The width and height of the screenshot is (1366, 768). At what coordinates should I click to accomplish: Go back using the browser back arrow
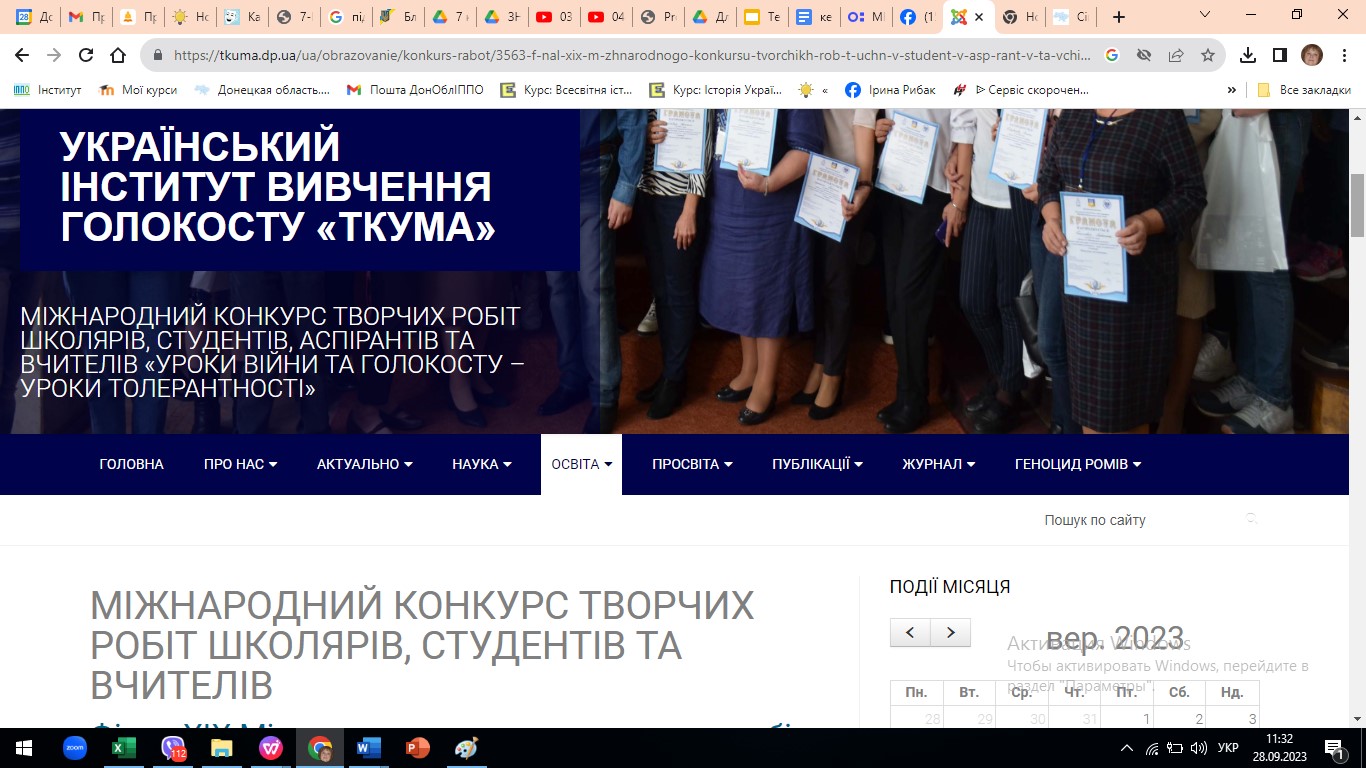tap(24, 55)
